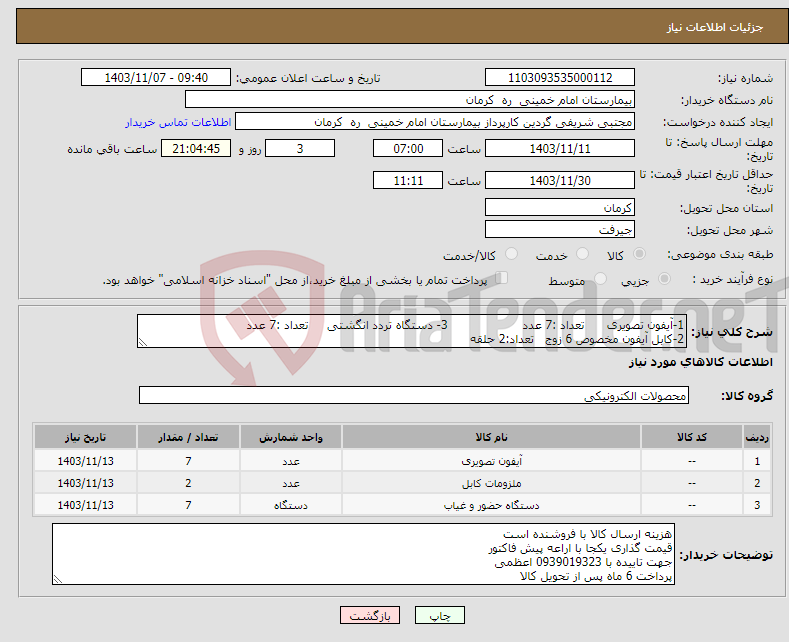Click the چاپ (print) button
Viewport: 789px width, 642px height.
coord(439,615)
